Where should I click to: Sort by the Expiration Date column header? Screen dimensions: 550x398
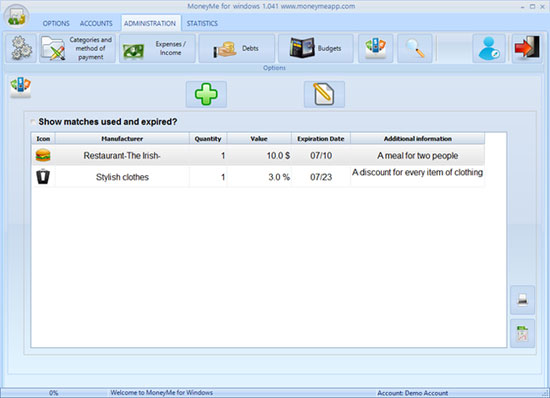tap(321, 139)
